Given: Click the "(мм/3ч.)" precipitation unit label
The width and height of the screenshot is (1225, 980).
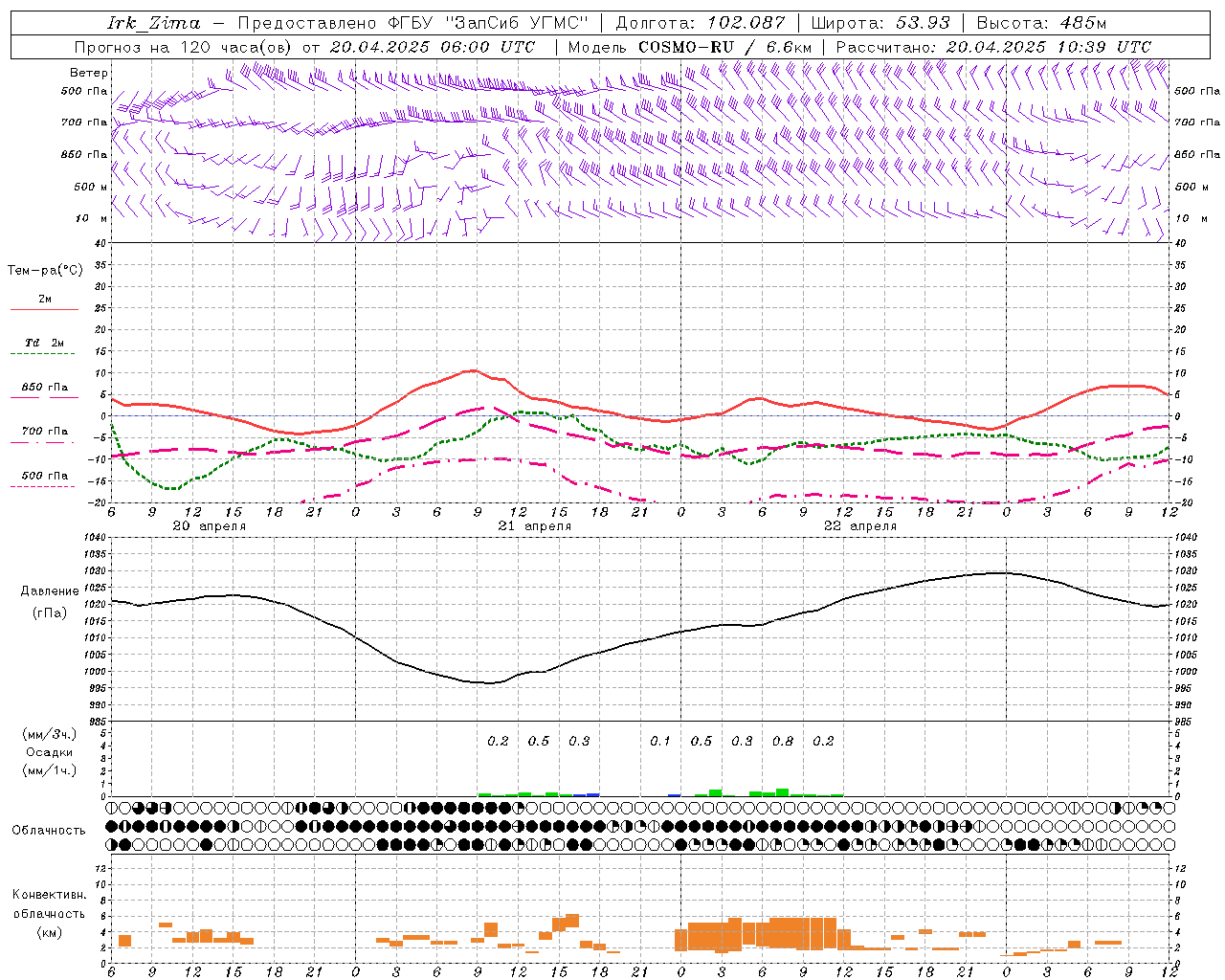Looking at the screenshot, I should (49, 734).
